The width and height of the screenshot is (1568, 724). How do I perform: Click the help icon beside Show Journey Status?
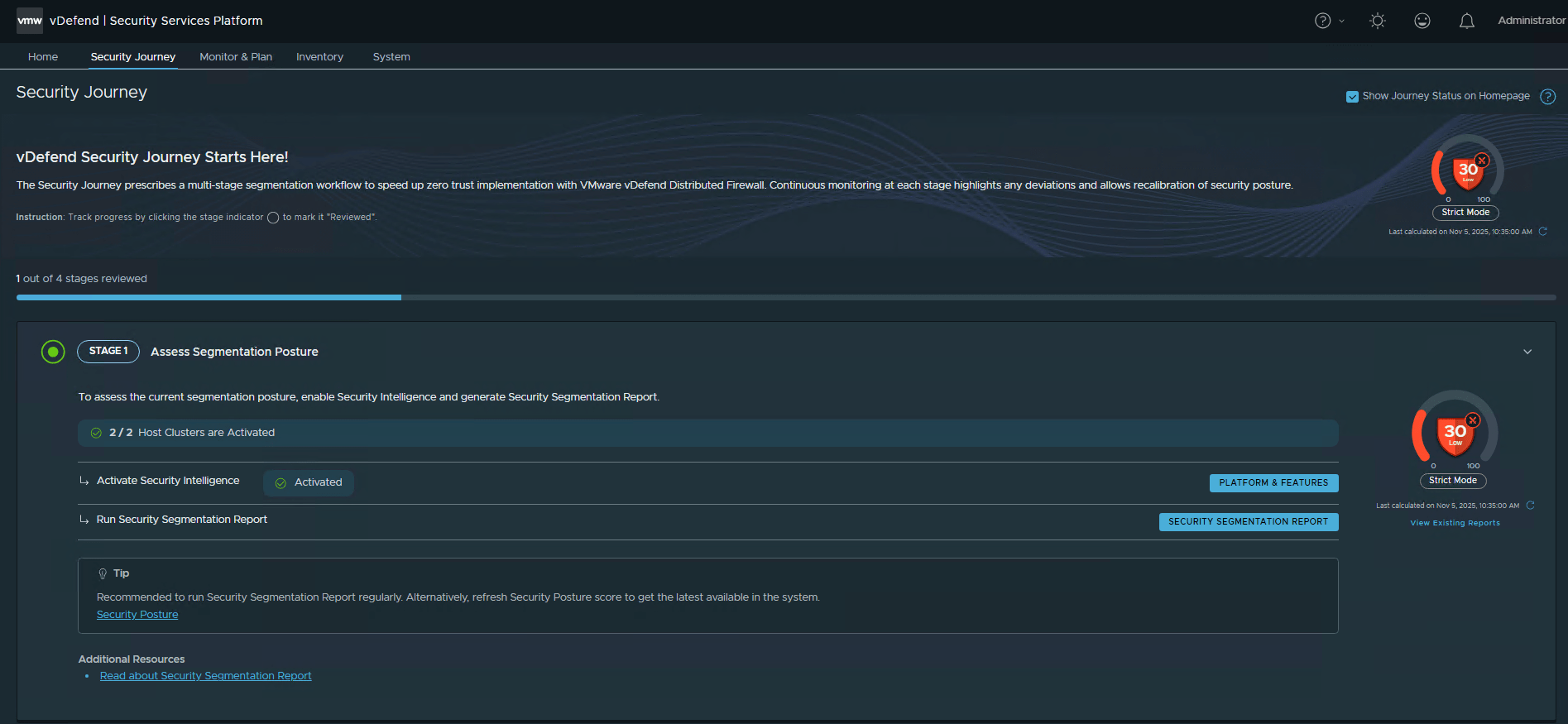click(1547, 97)
